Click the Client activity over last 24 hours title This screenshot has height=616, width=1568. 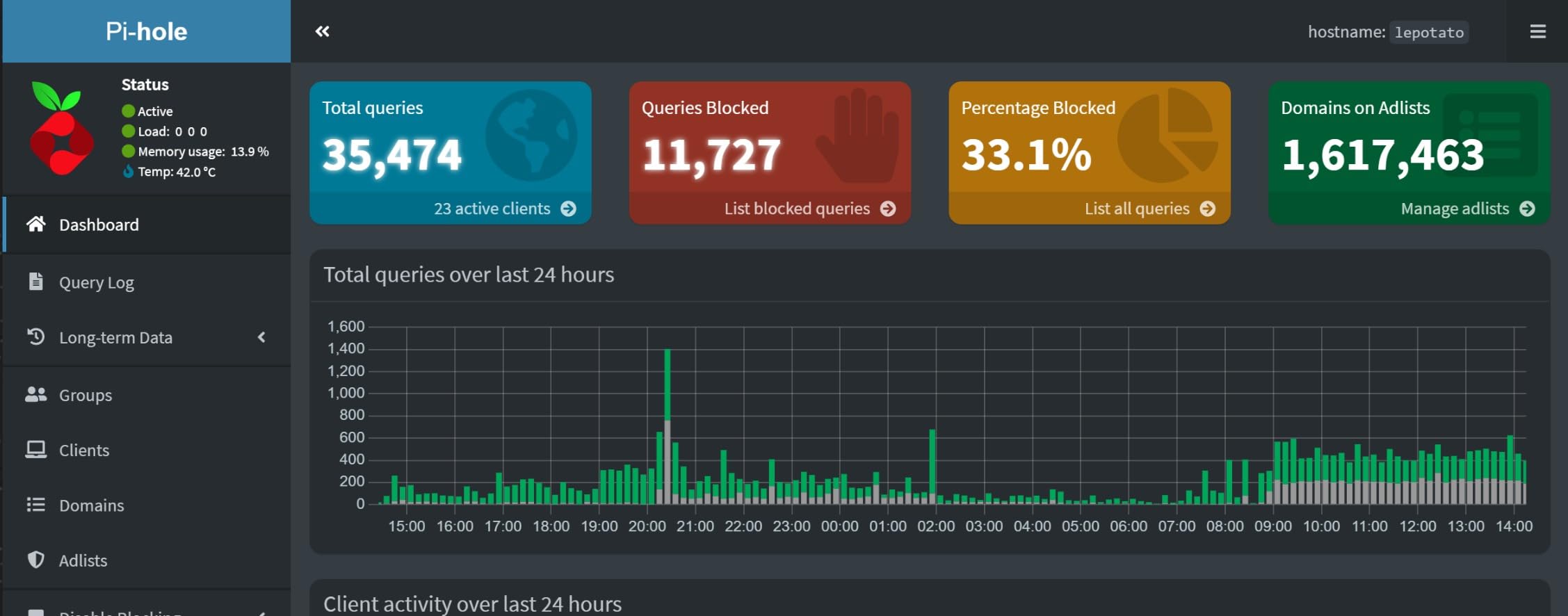pos(472,603)
